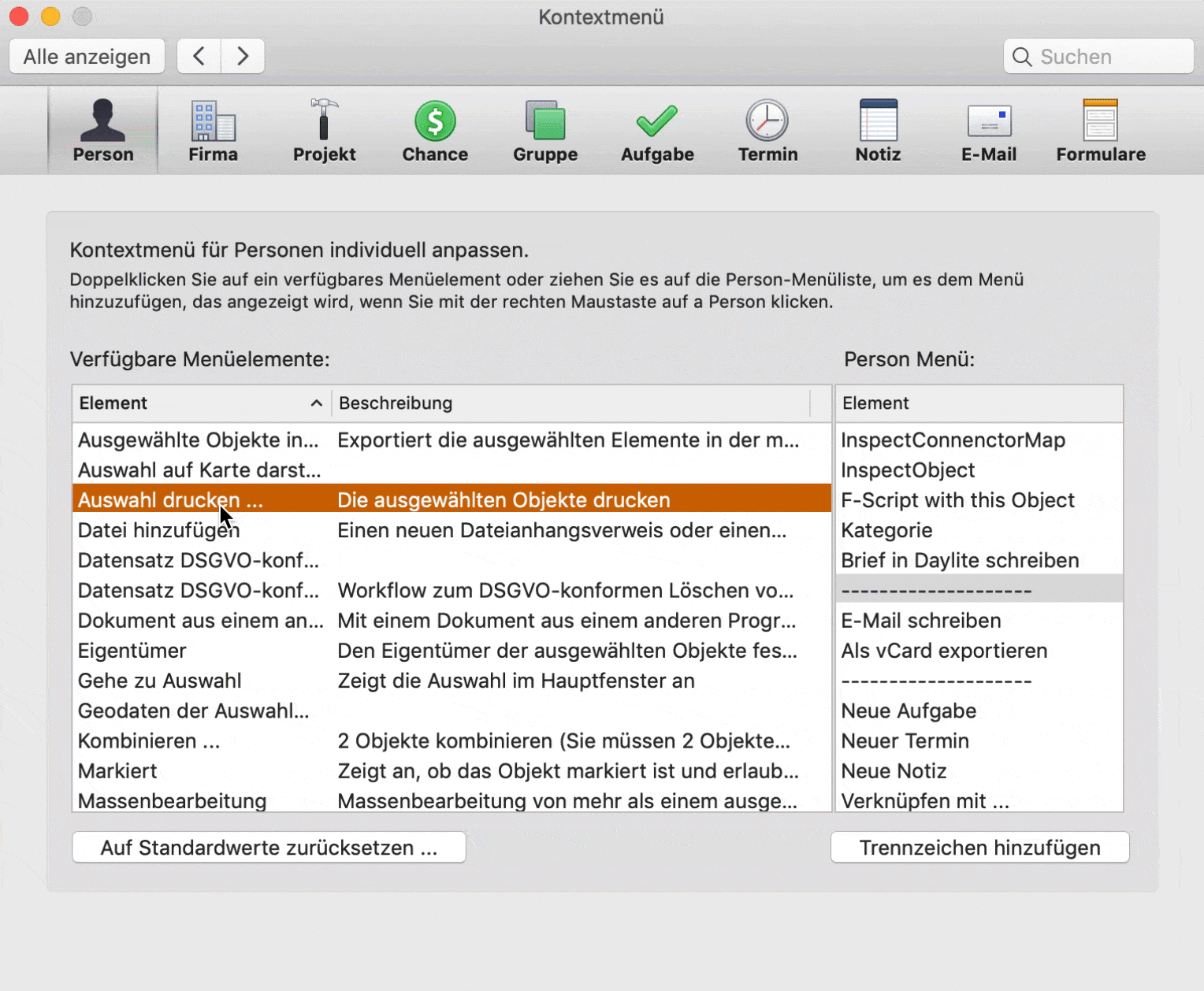Click description Die ausgewählten Objekte drucken
Image resolution: width=1204 pixels, height=991 pixels.
504,500
